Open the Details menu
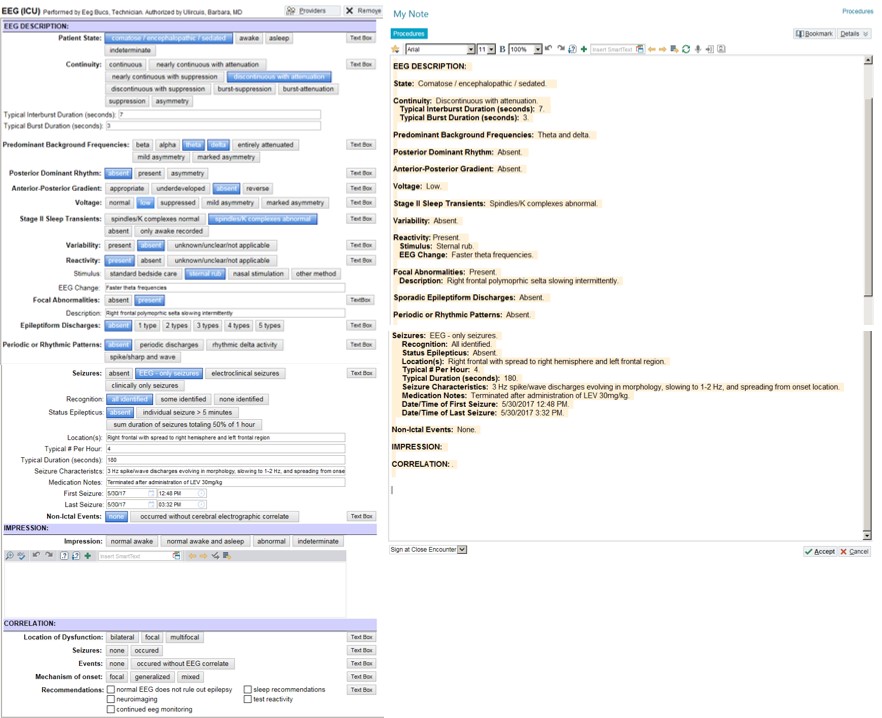882x718 pixels. click(852, 33)
